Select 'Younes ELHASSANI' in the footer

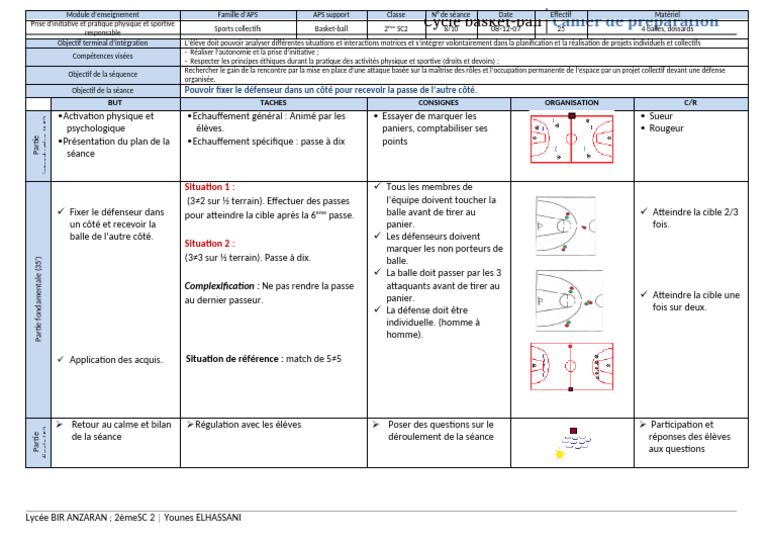coord(202,518)
